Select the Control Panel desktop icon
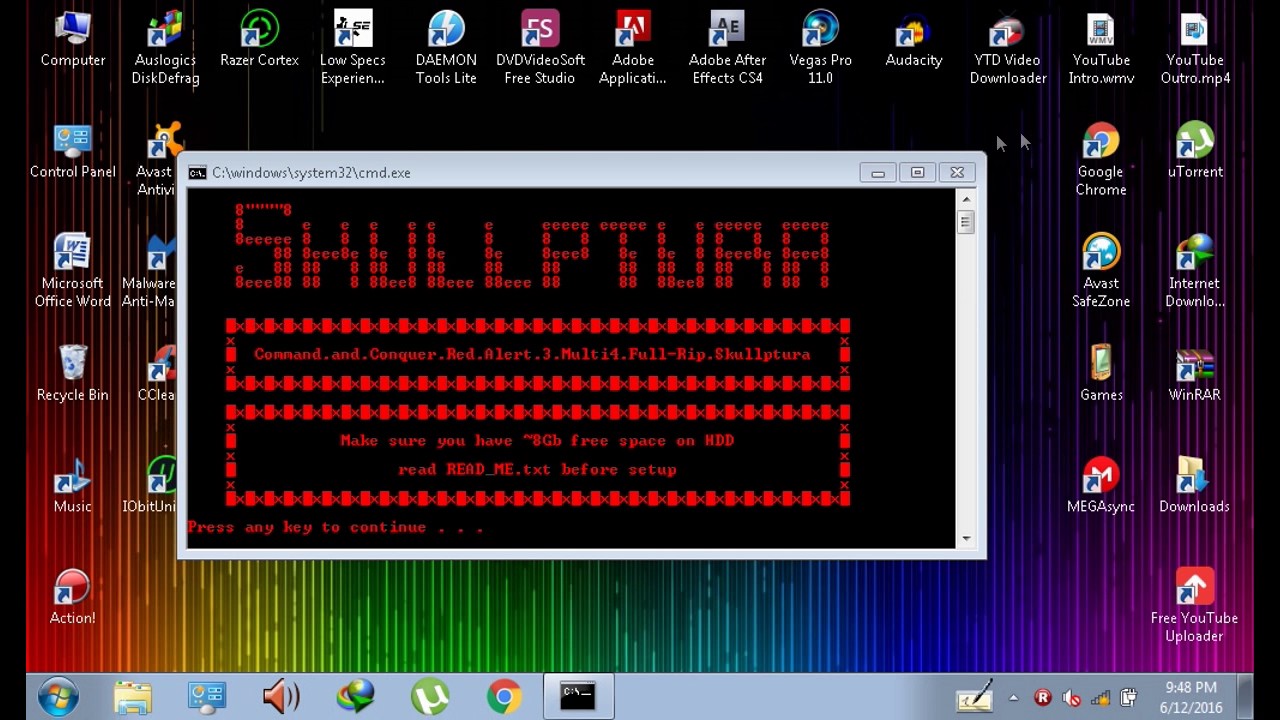The image size is (1280, 720). pyautogui.click(x=72, y=151)
